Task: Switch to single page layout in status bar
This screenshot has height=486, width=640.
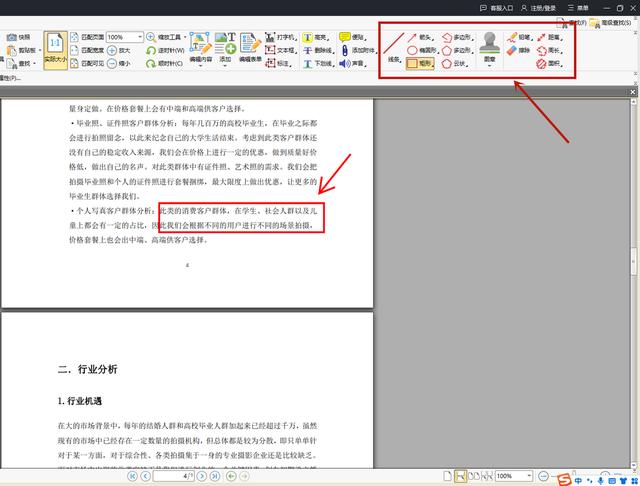Action: [447, 476]
